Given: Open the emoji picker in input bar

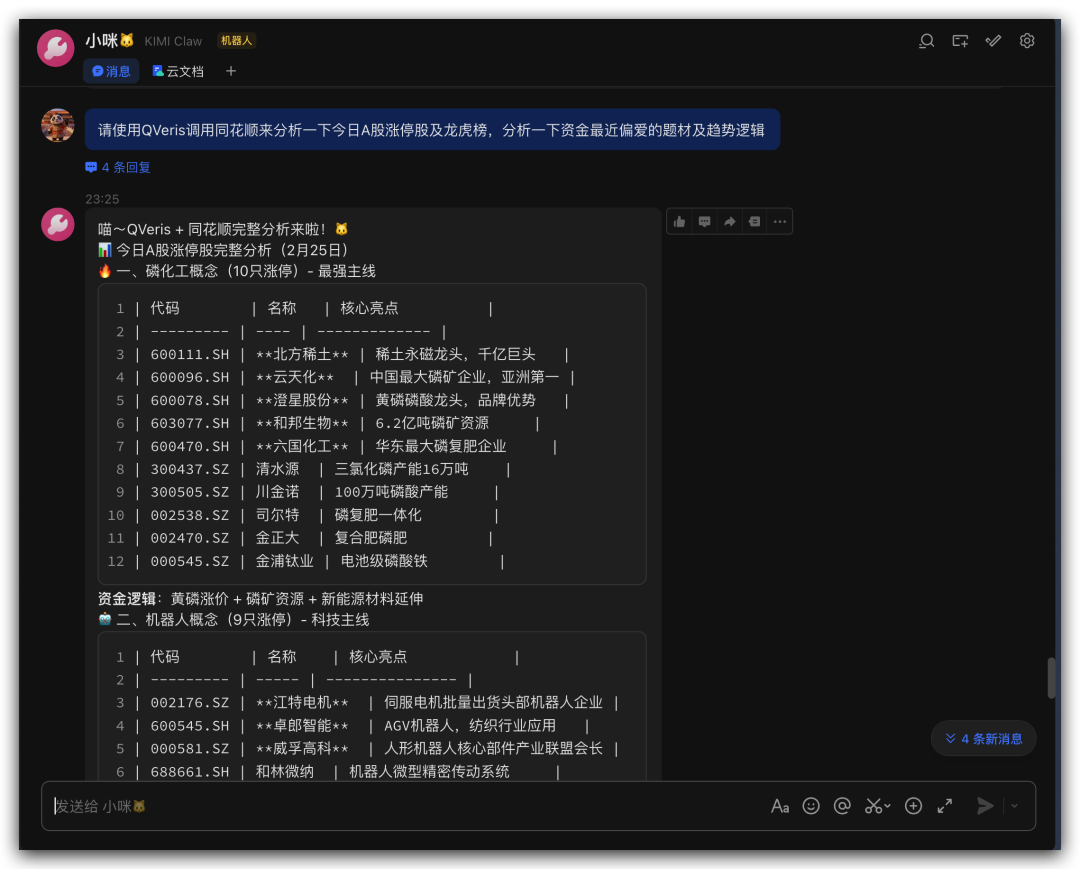Looking at the screenshot, I should pos(811,806).
